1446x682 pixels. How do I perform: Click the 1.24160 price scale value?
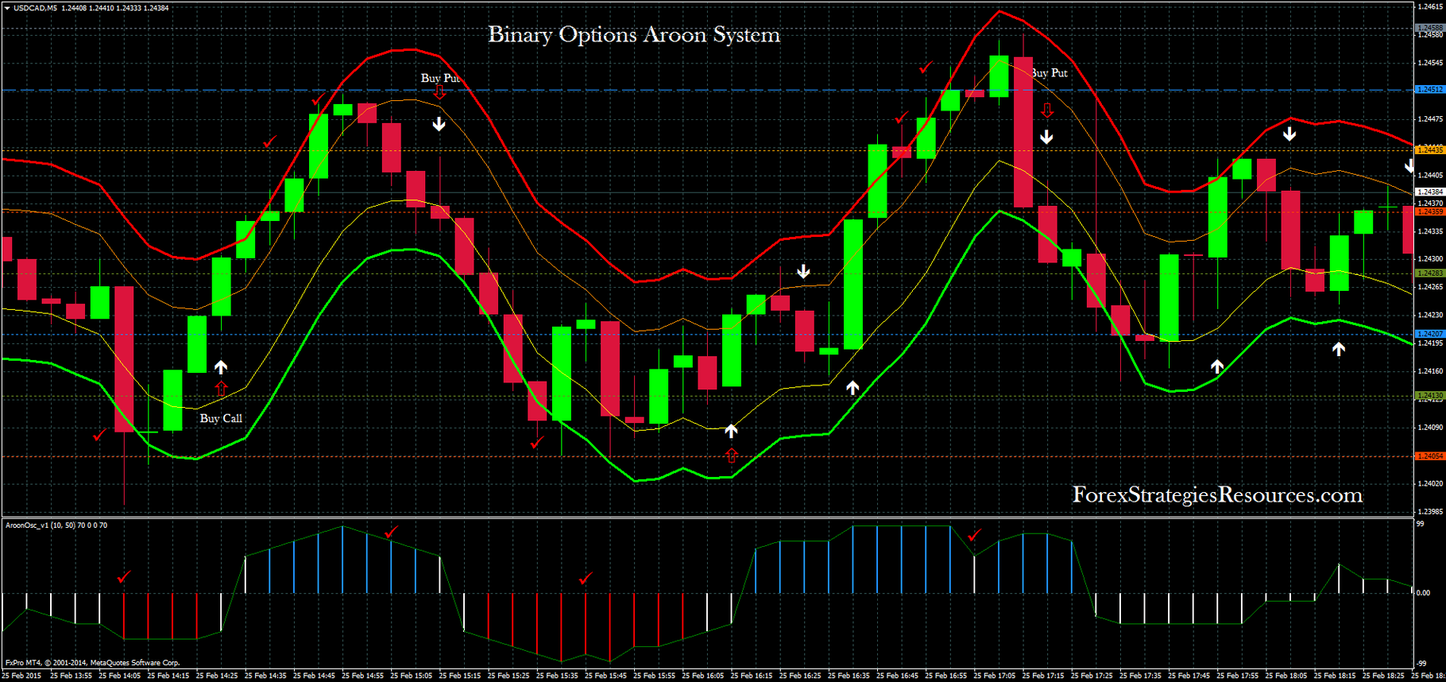coord(1431,371)
